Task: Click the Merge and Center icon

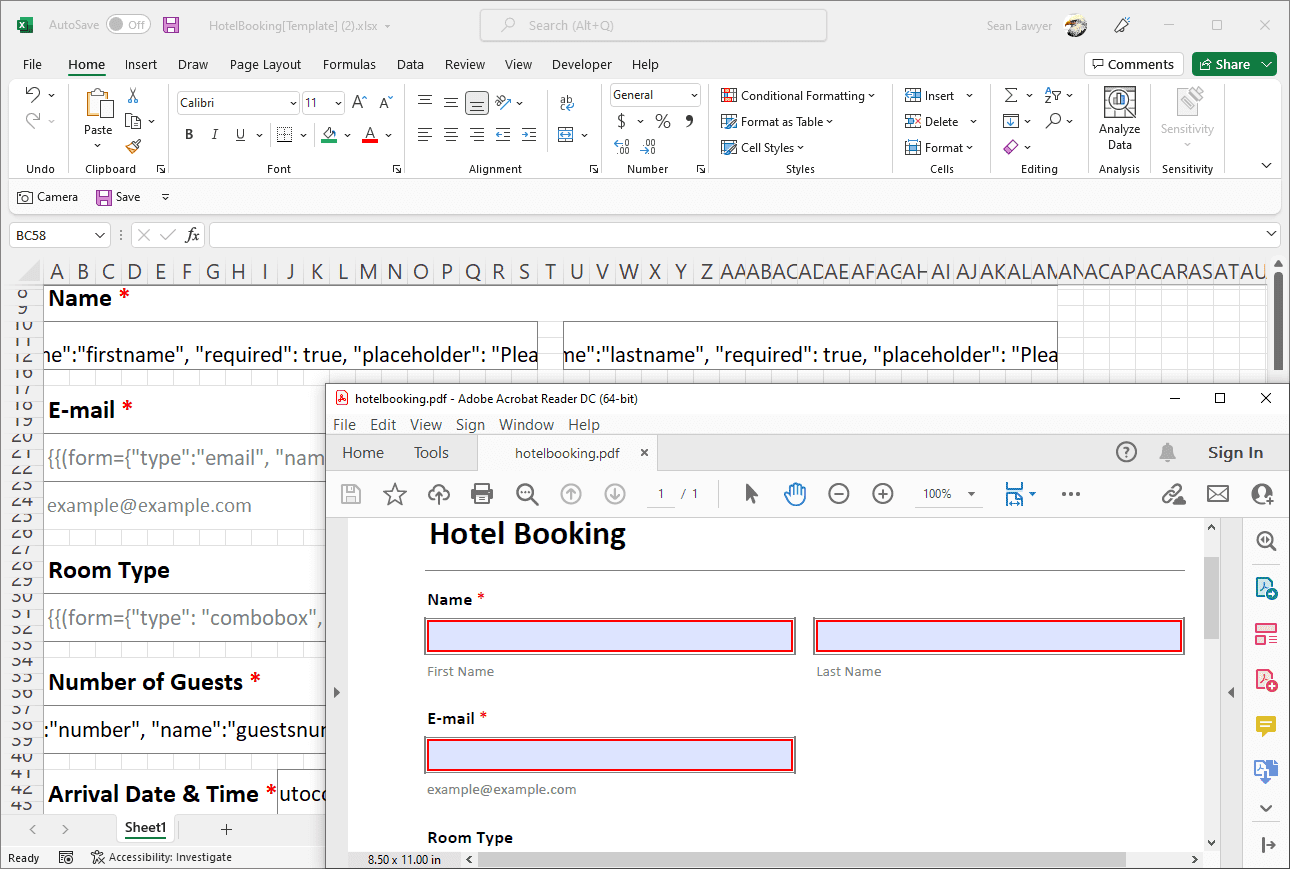Action: click(566, 134)
